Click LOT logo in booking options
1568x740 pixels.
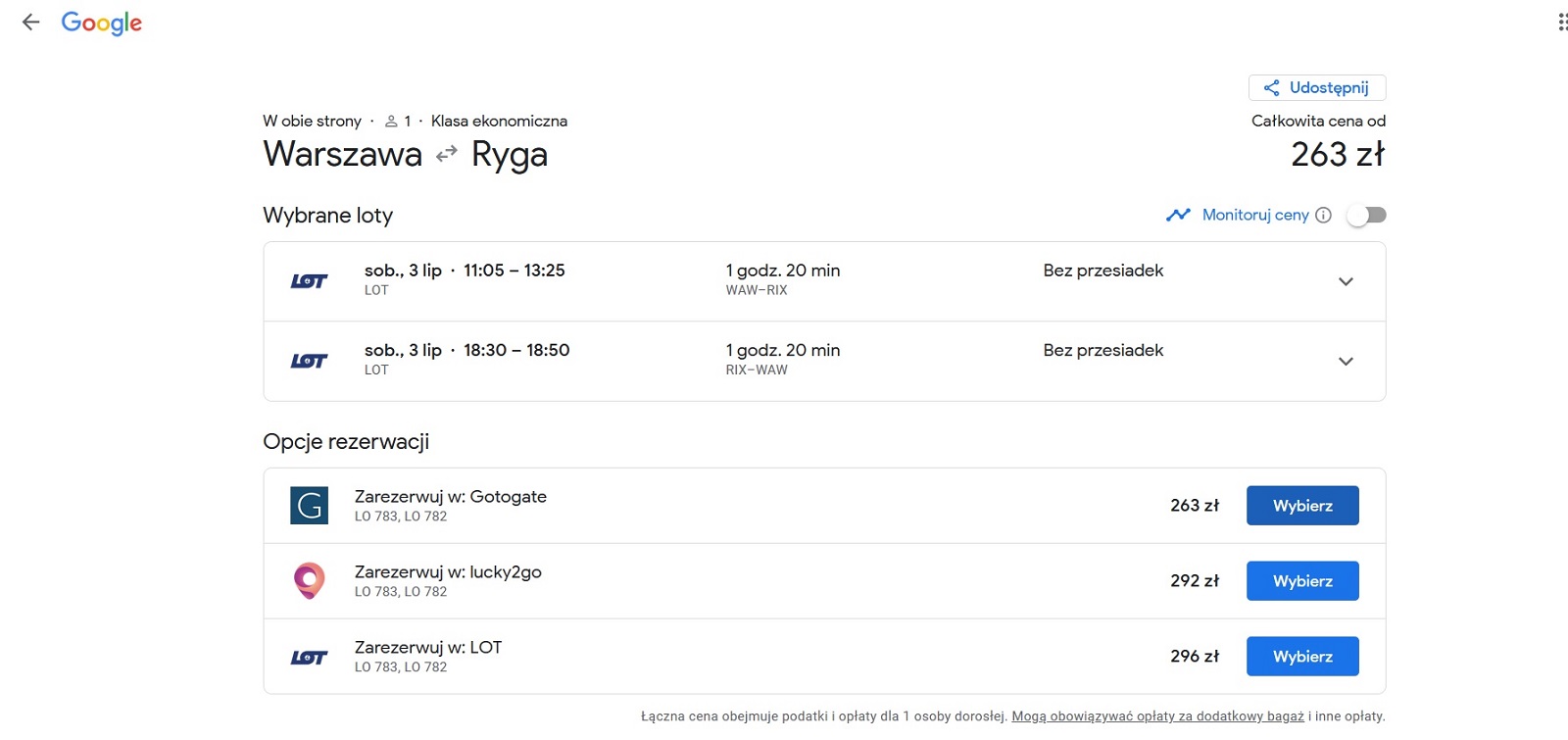[309, 658]
